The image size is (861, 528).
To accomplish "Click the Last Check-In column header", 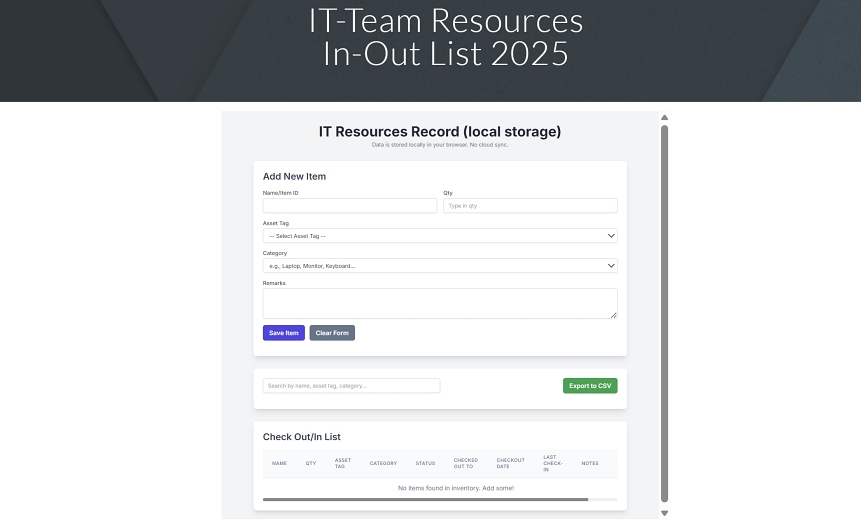I will point(552,463).
